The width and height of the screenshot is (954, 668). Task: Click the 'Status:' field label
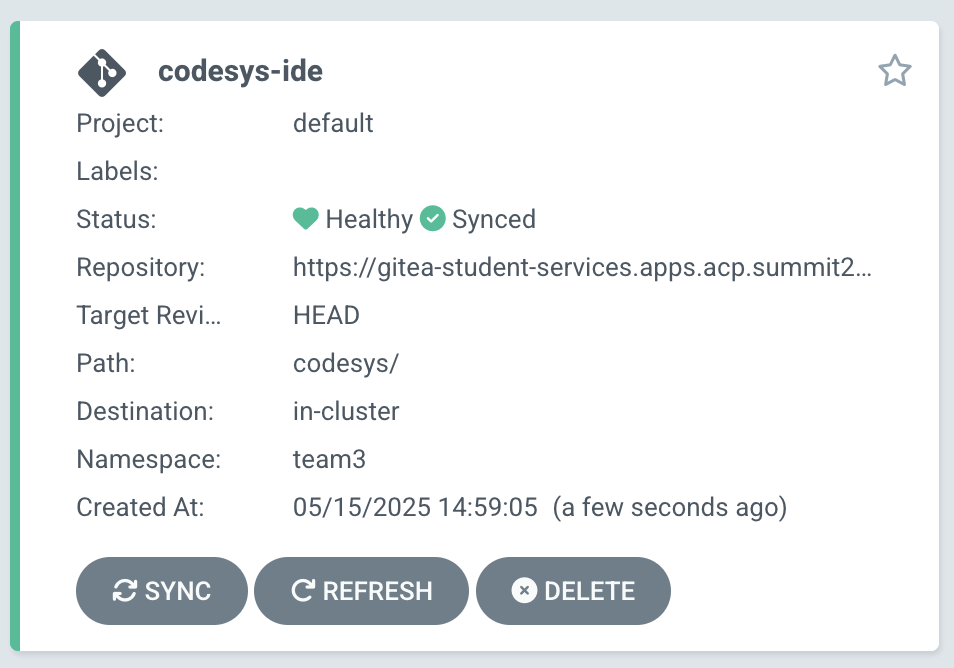[116, 220]
